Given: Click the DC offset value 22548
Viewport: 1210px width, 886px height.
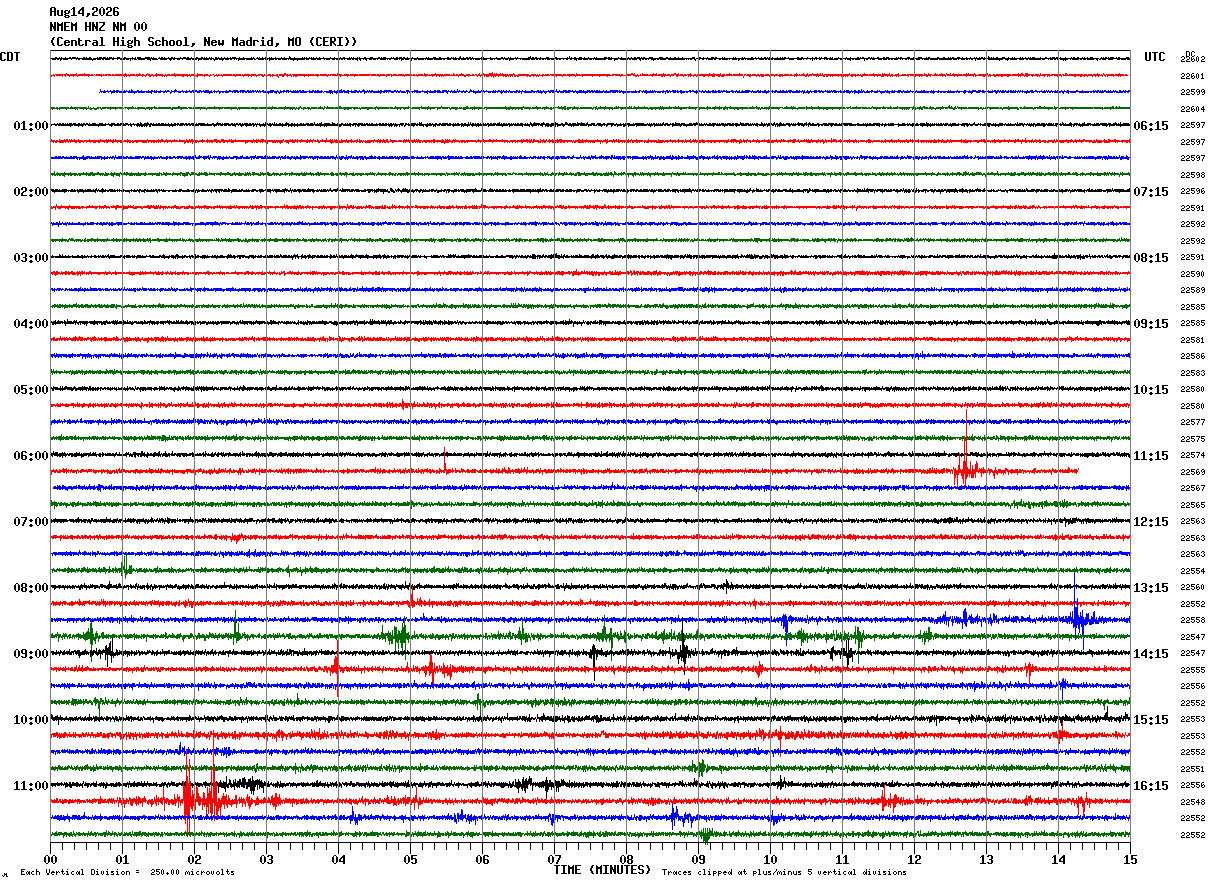Looking at the screenshot, I should [1193, 802].
